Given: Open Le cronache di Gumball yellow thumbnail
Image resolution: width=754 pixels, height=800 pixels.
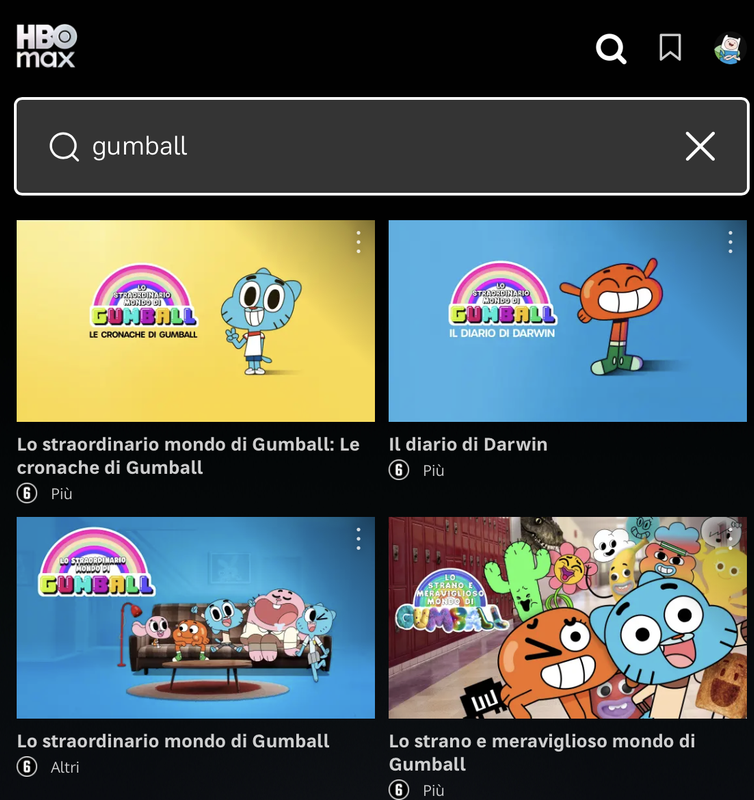Looking at the screenshot, I should tap(196, 321).
